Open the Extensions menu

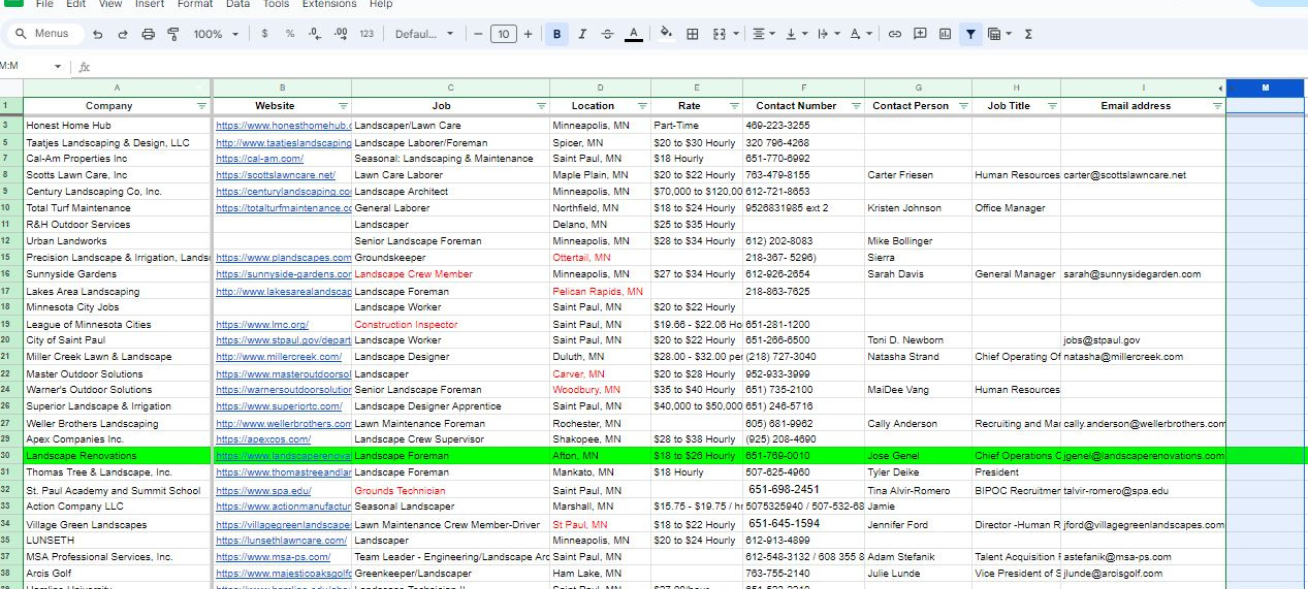pyautogui.click(x=330, y=4)
